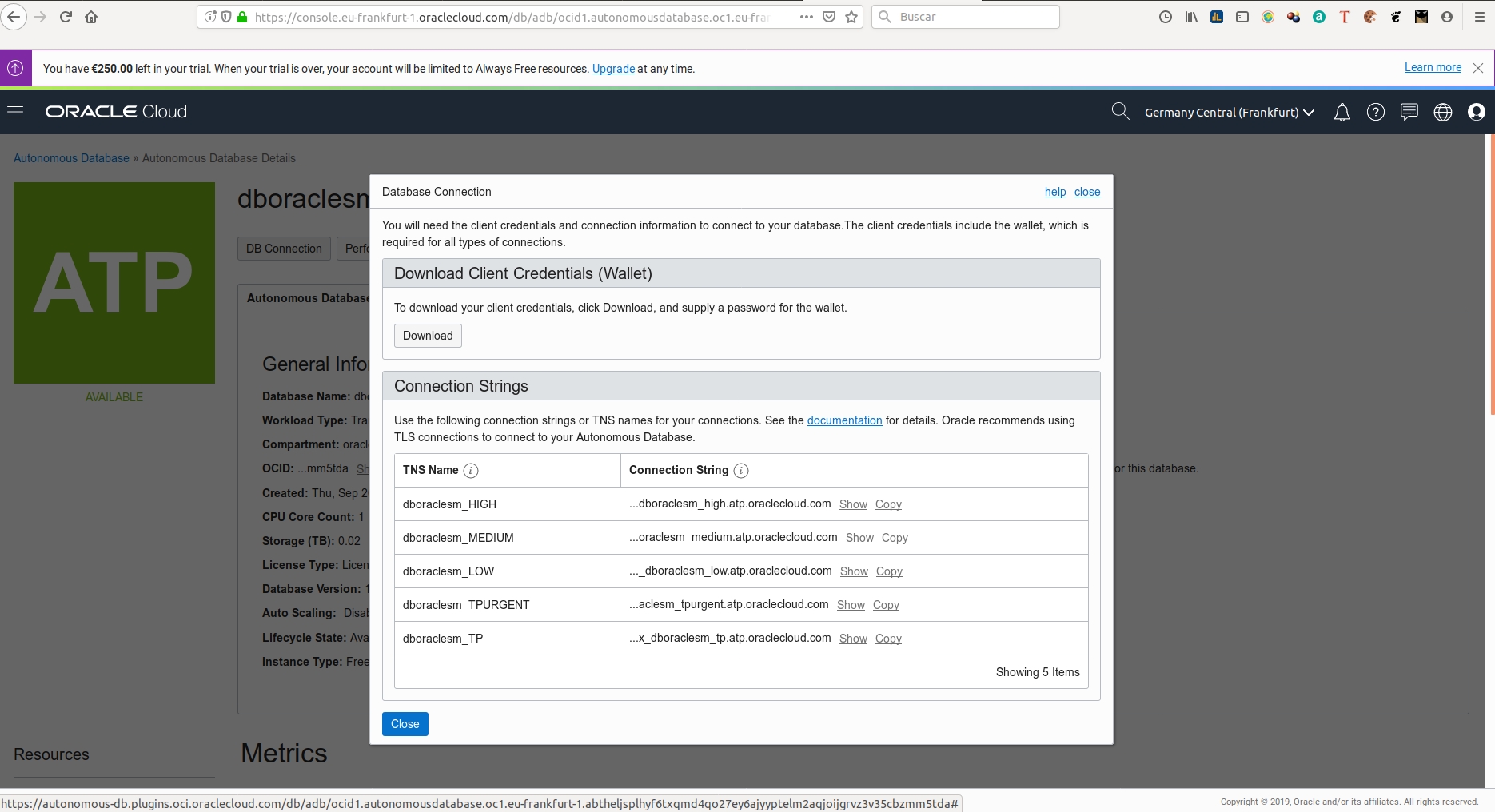Show info about Connection String column
Image resolution: width=1495 pixels, height=812 pixels.
(741, 471)
